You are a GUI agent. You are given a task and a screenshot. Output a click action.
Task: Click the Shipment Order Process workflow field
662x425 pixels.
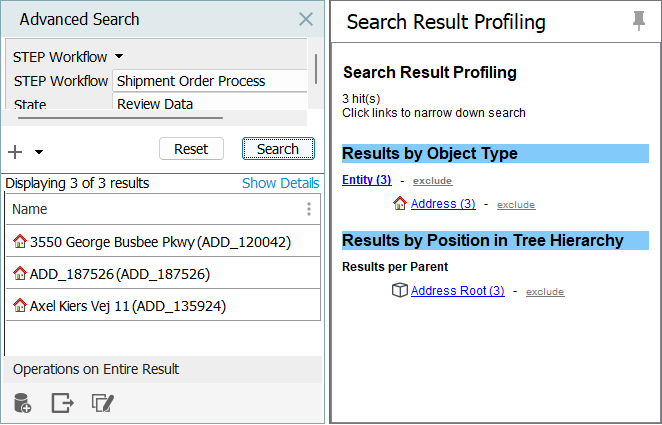[x=195, y=81]
